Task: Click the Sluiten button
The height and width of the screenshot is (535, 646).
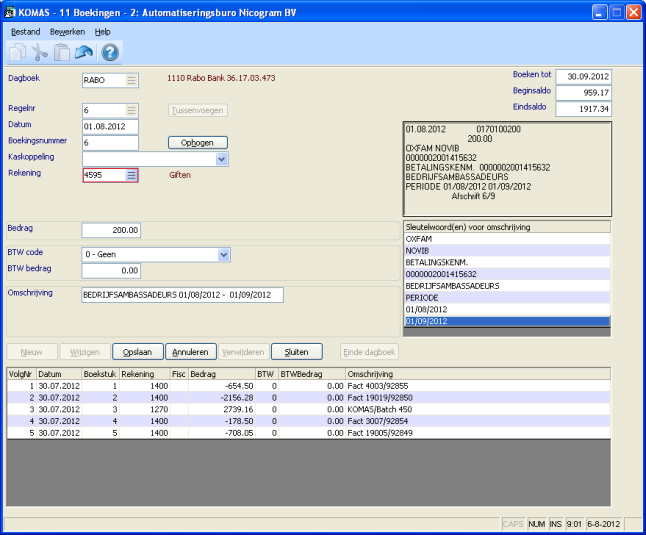Action: 297,352
